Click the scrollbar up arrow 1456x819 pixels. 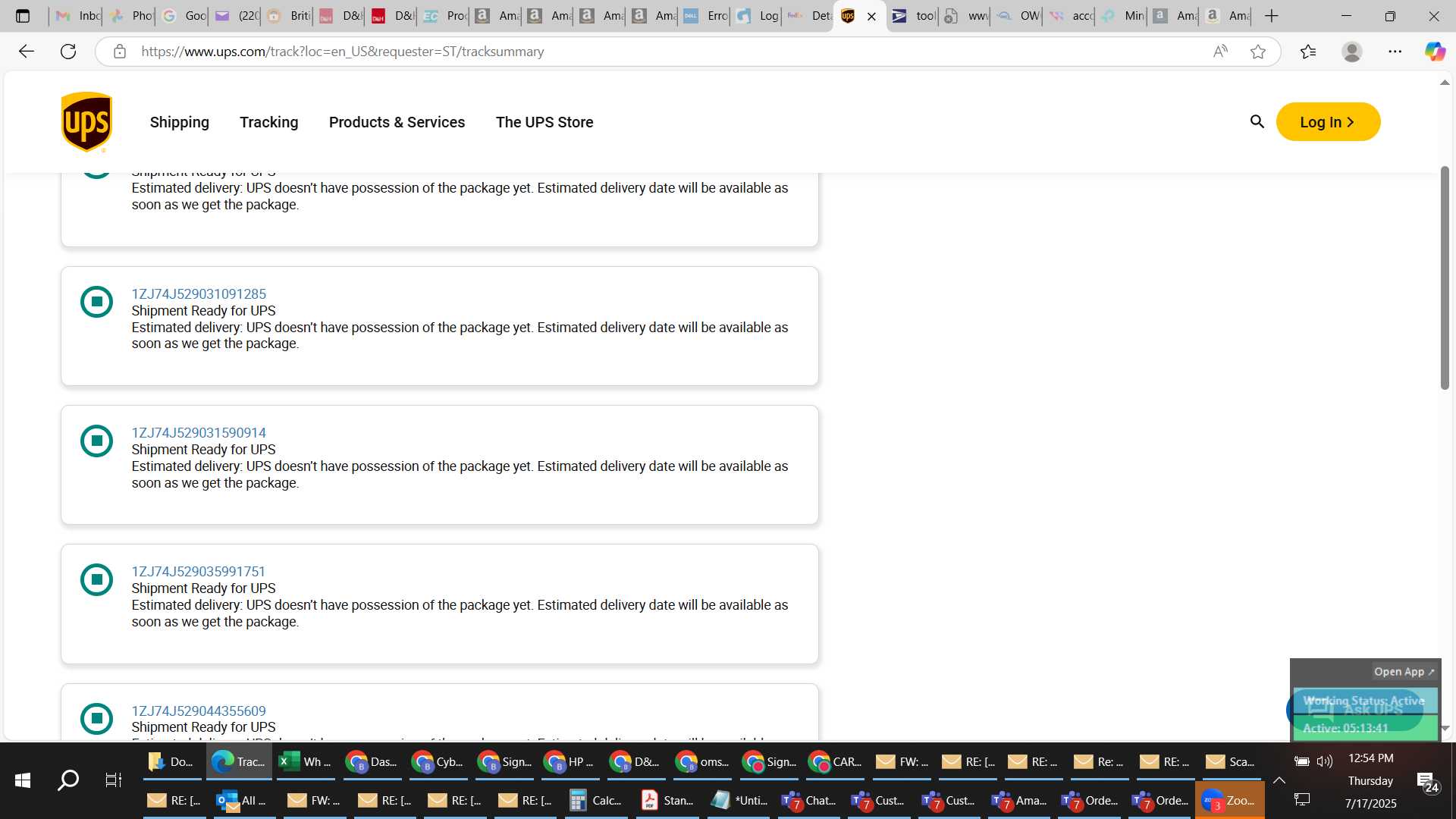coord(1445,82)
